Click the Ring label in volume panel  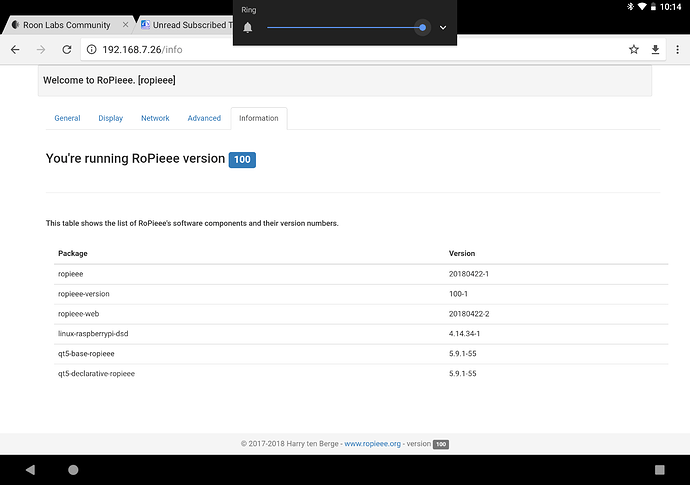click(249, 10)
